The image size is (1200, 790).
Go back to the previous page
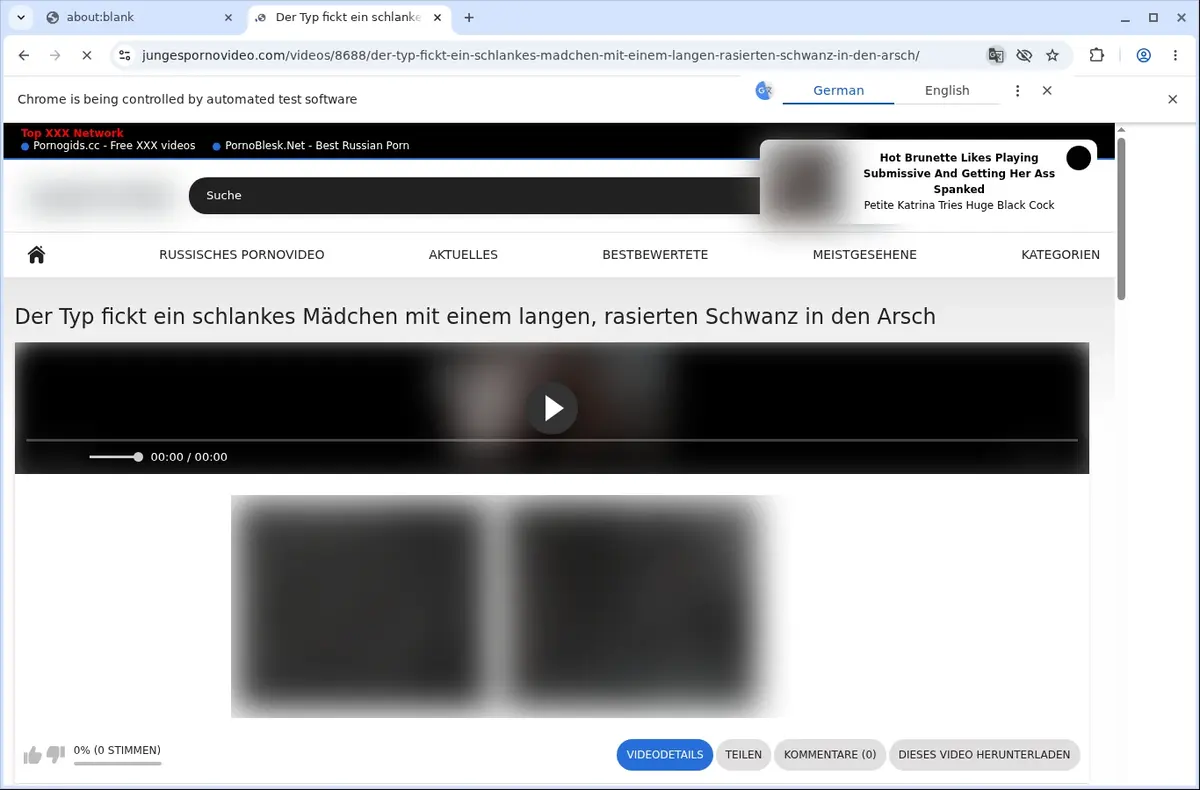[24, 56]
